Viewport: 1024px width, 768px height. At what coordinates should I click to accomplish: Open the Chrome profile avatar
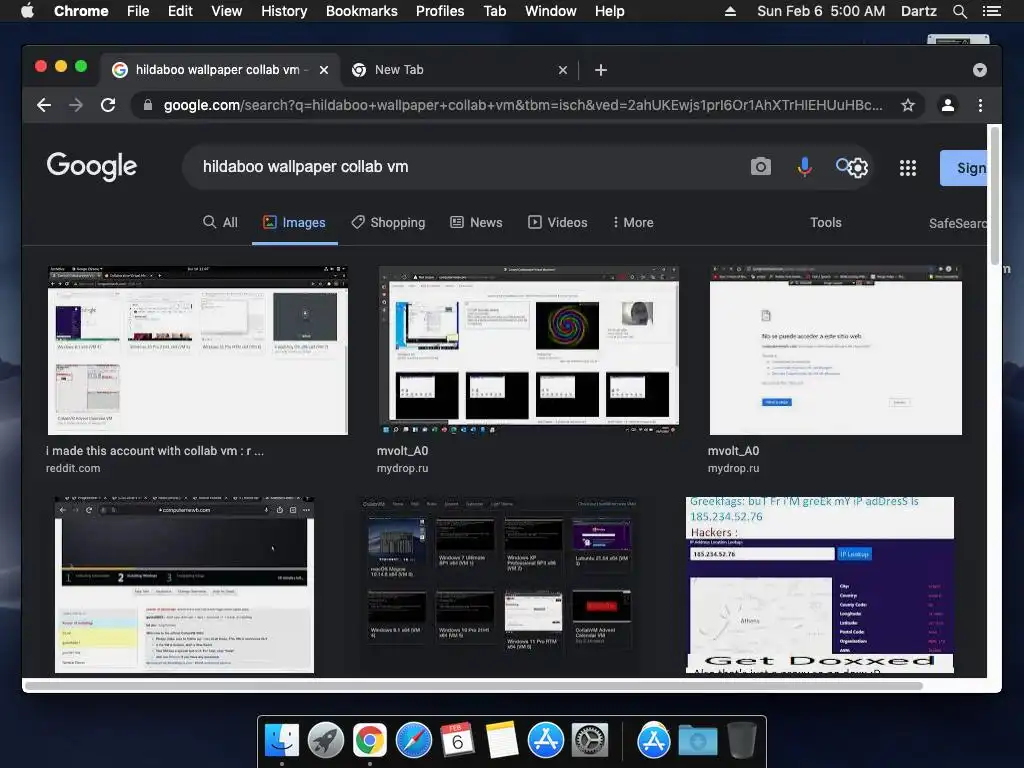click(x=948, y=105)
